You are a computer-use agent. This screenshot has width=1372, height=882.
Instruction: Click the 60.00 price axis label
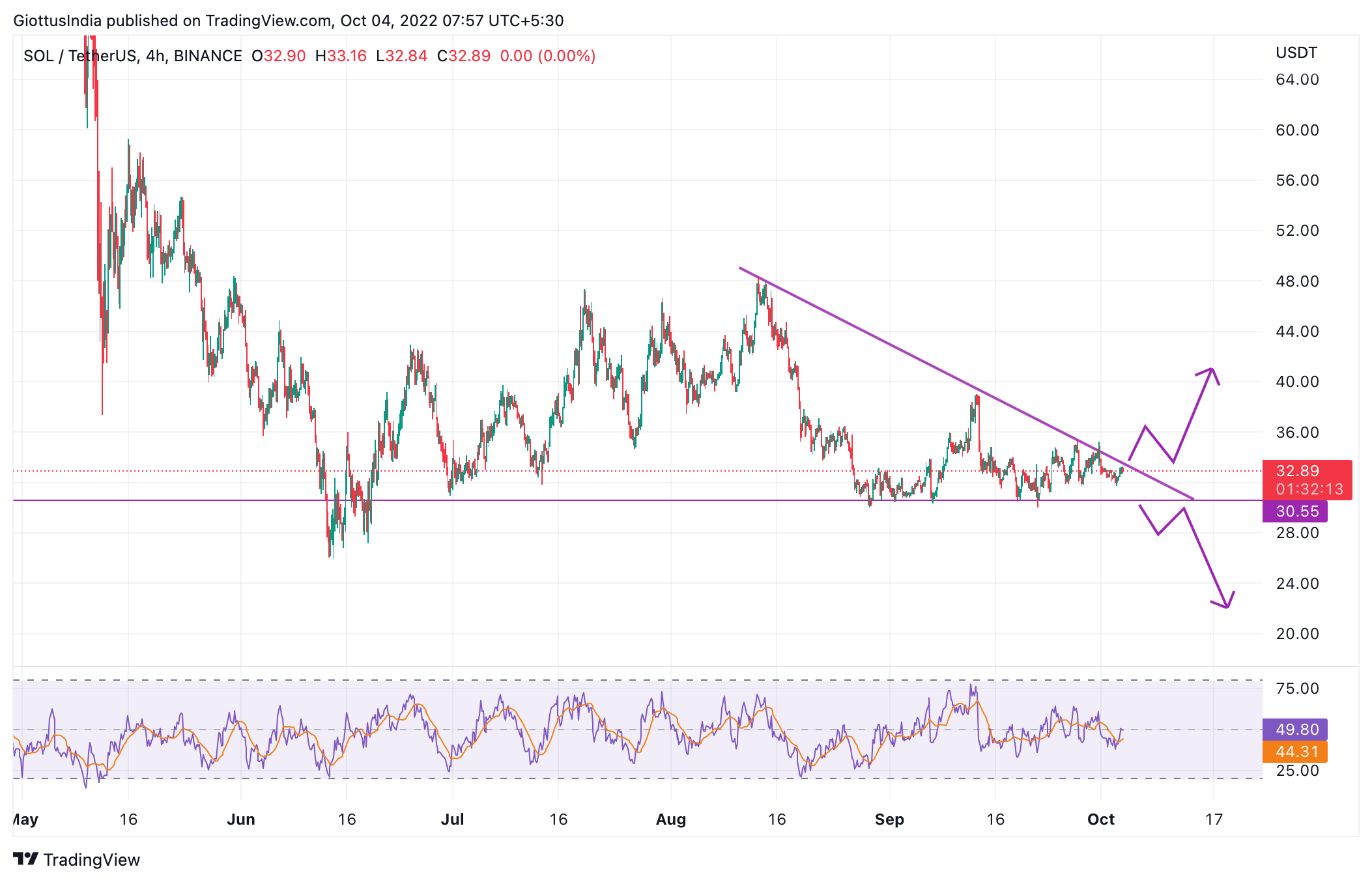(x=1298, y=130)
